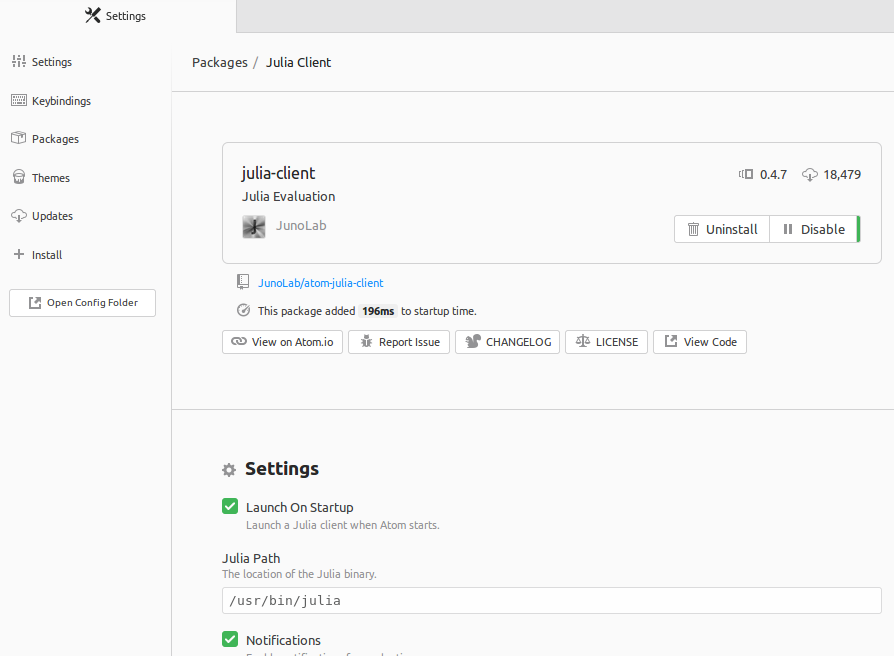Open Themes in the sidebar
This screenshot has height=656, width=894.
[x=41, y=177]
